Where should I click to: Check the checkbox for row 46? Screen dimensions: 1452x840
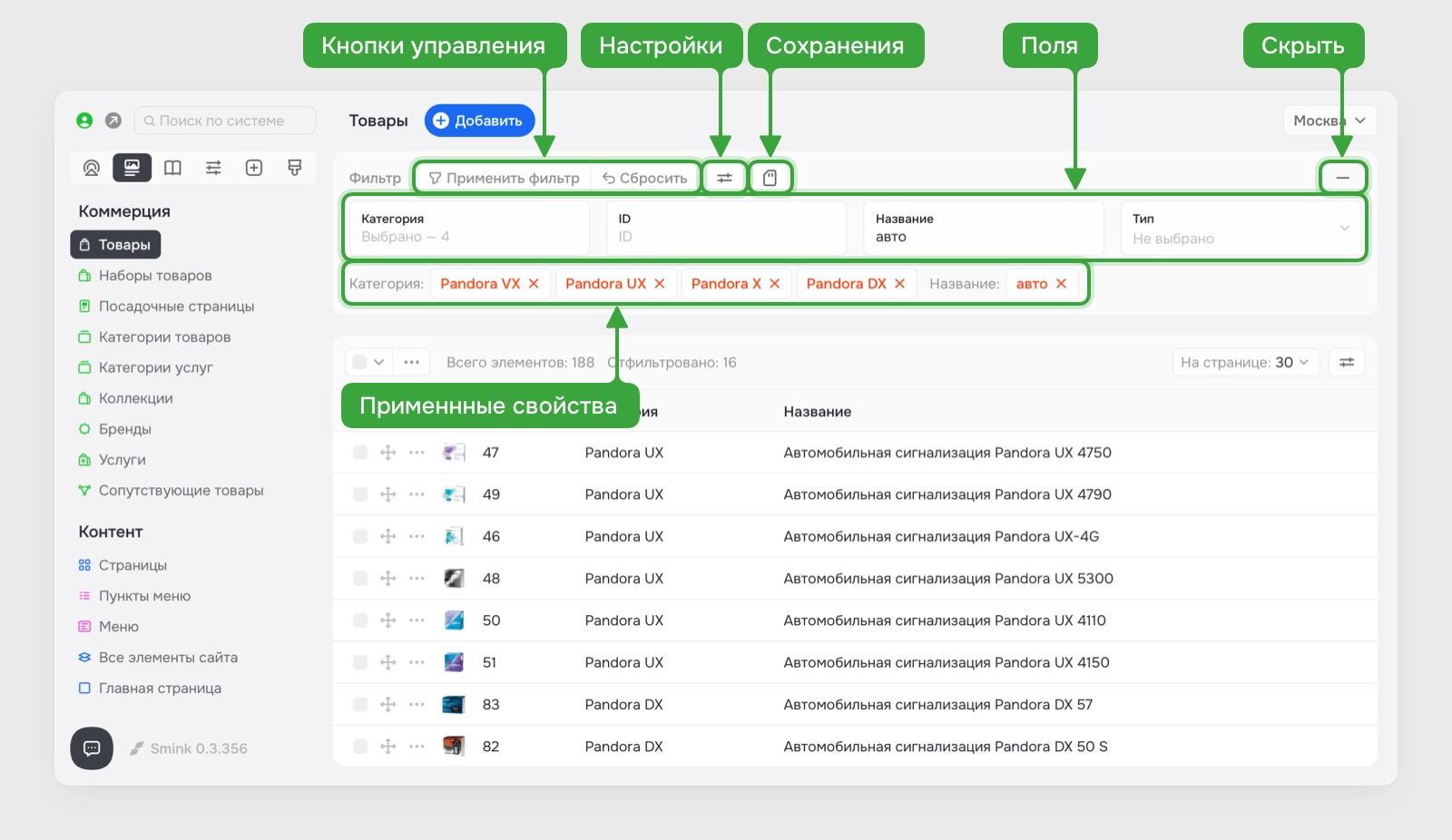[360, 536]
